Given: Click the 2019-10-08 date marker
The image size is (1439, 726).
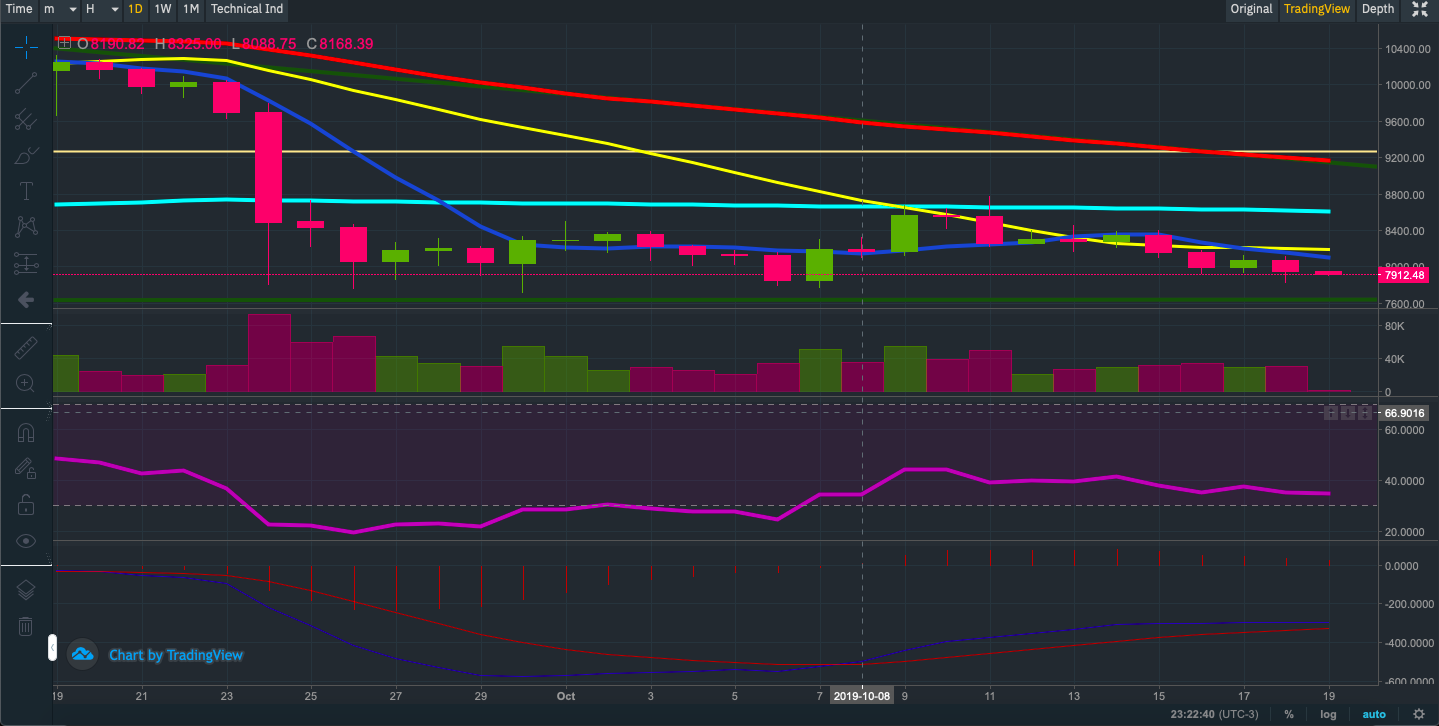Looking at the screenshot, I should click(862, 695).
